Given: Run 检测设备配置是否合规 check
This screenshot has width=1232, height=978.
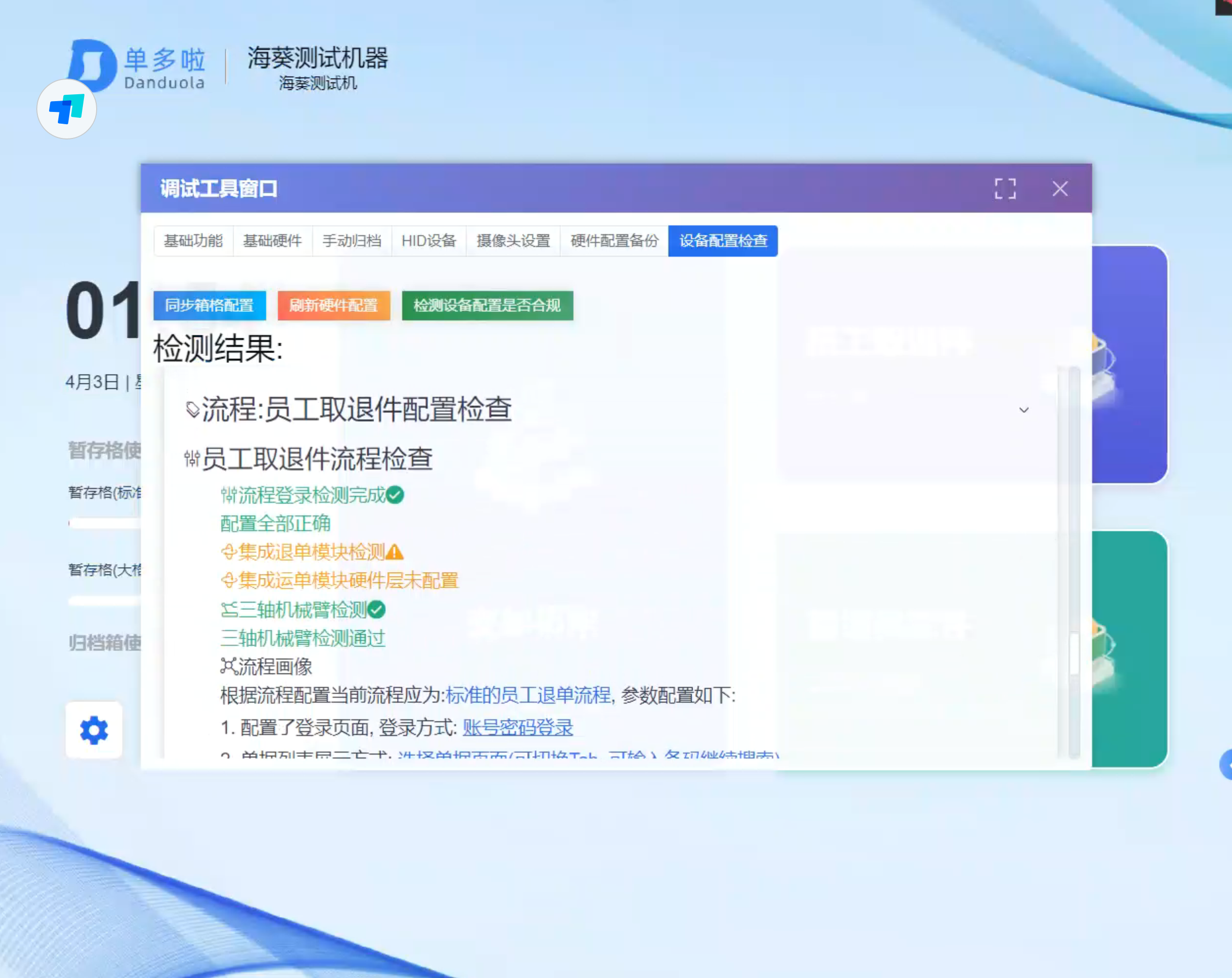Looking at the screenshot, I should pos(487,305).
